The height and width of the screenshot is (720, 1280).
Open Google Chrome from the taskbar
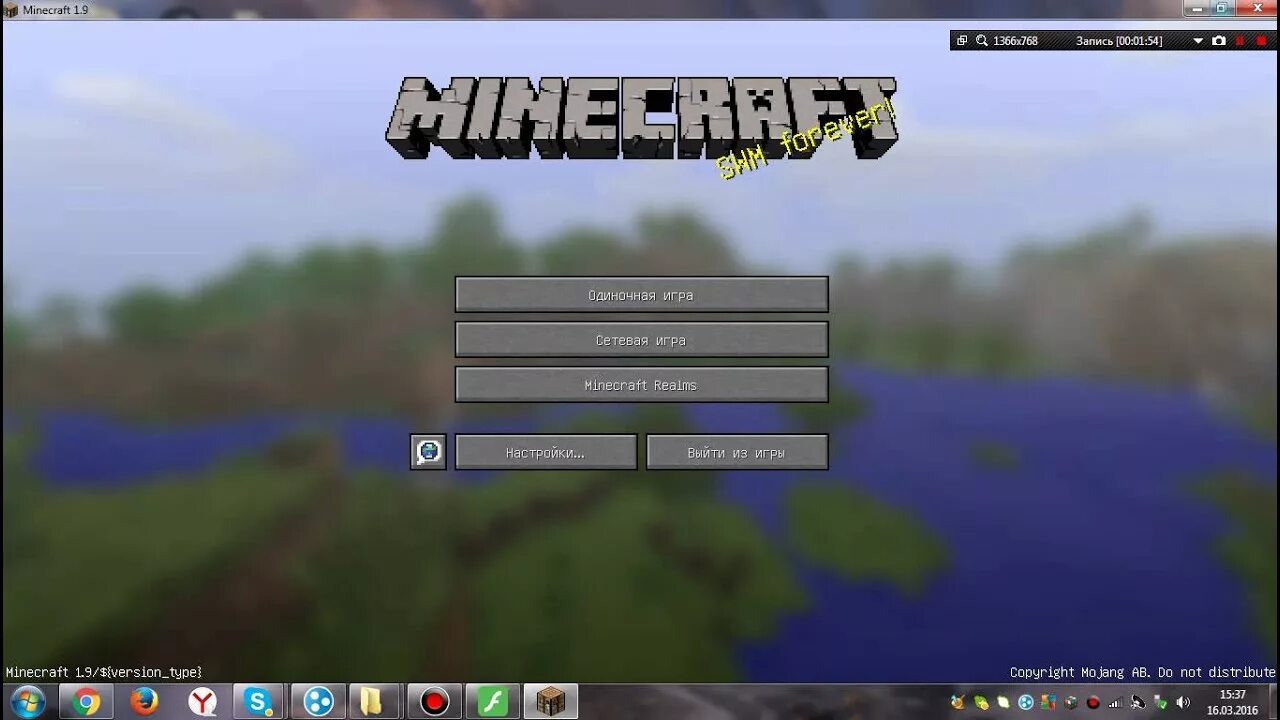tap(86, 702)
